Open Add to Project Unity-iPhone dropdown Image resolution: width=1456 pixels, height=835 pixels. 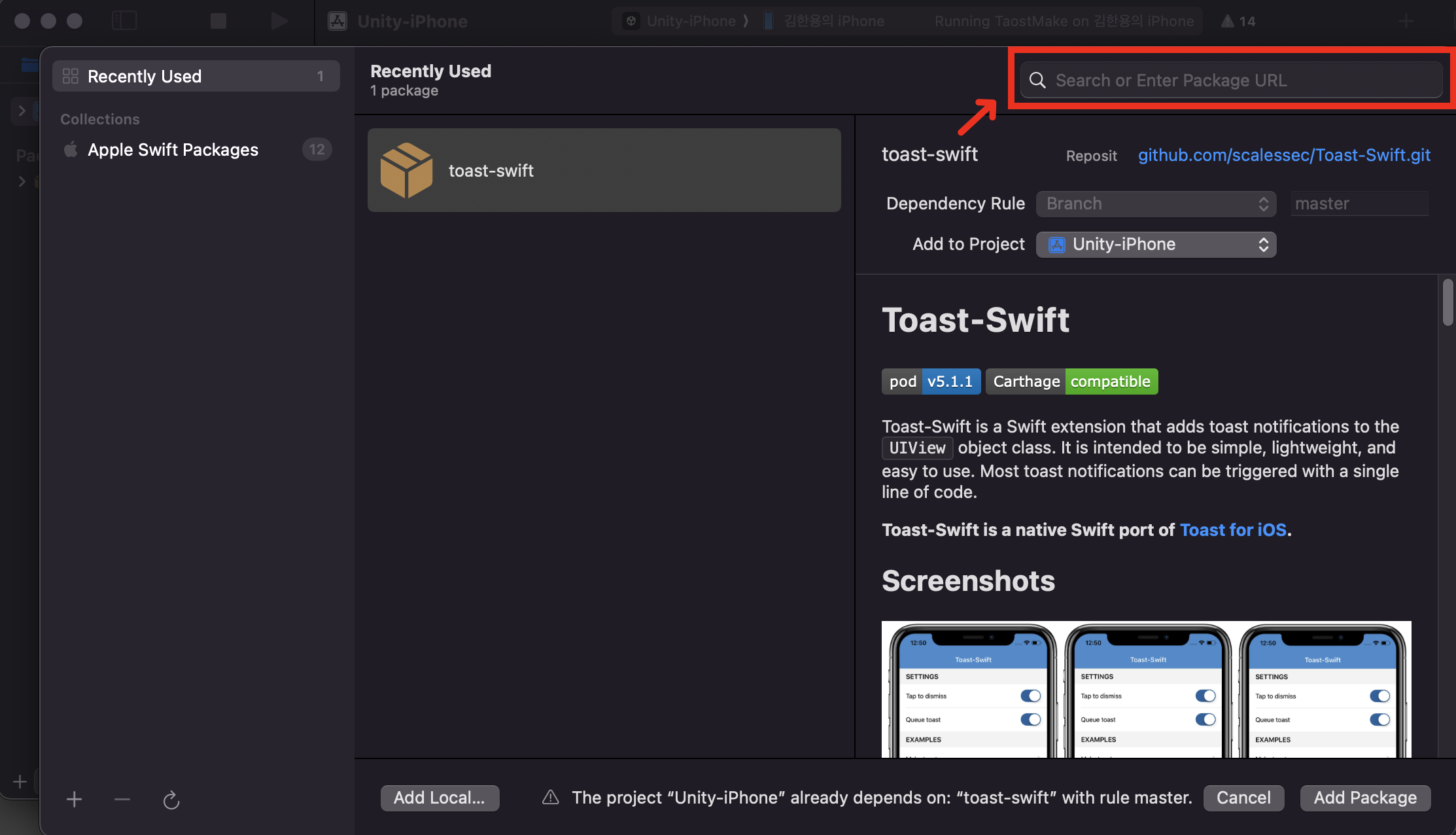[x=1156, y=244]
